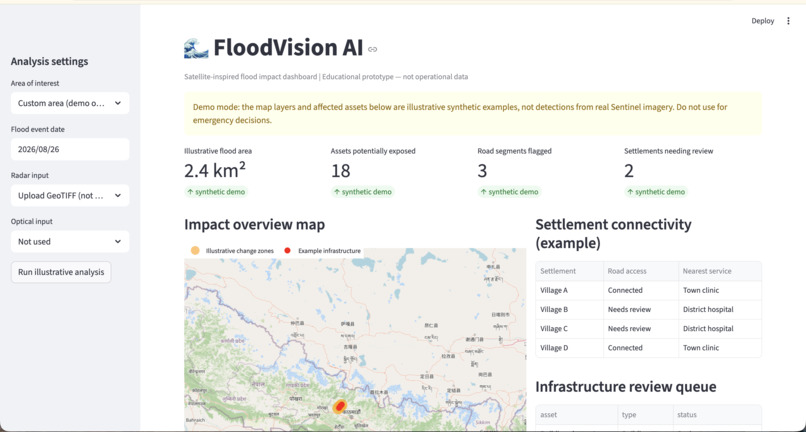Select the Settlement column header
The height and width of the screenshot is (432, 806).
click(569, 271)
